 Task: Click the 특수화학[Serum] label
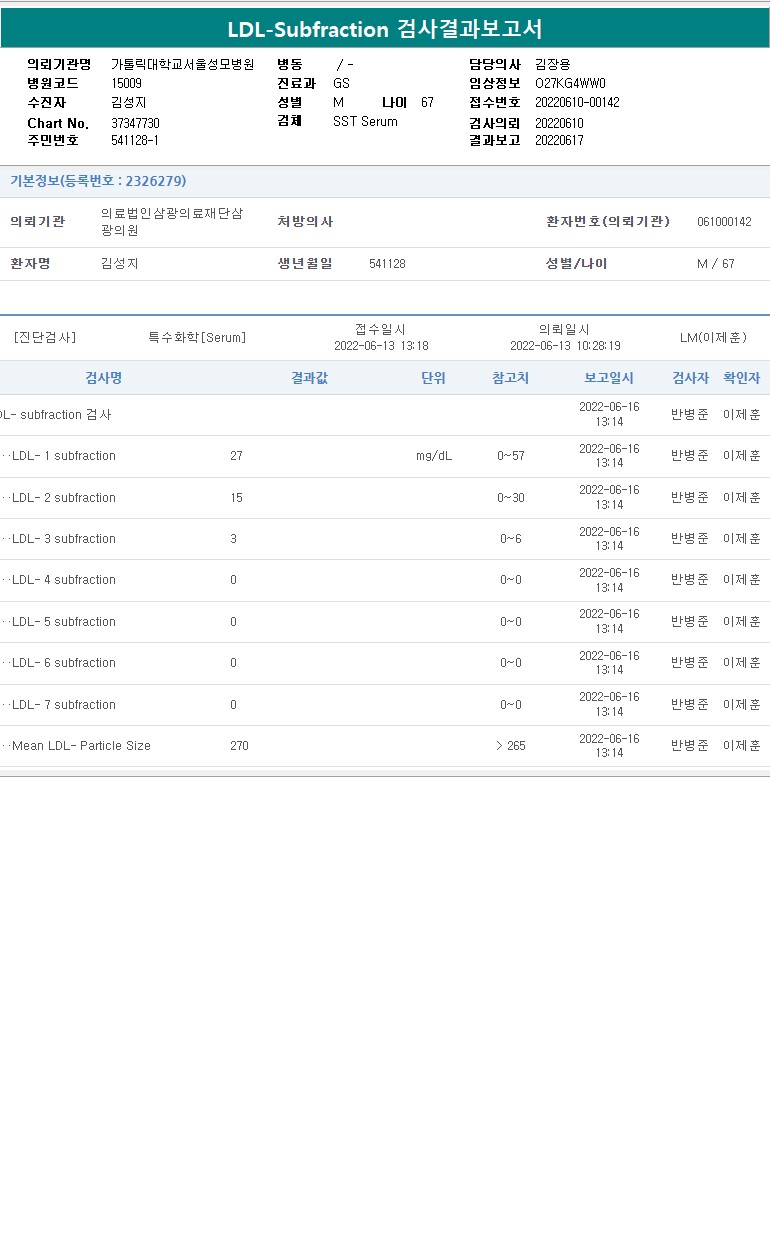pos(197,338)
